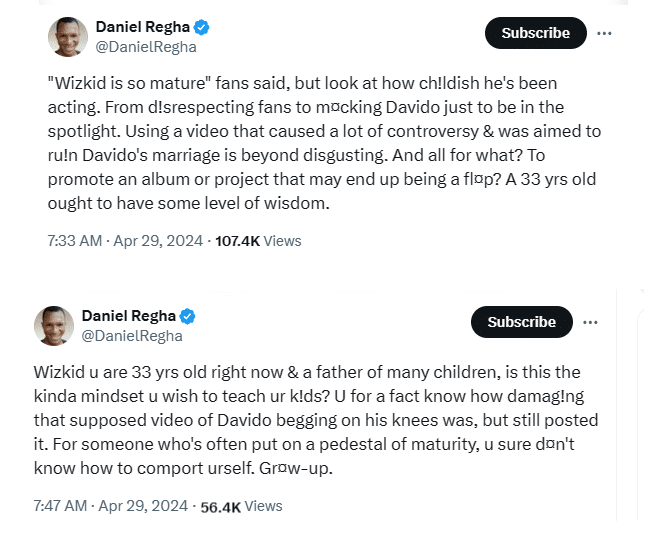Open the Daniel Regha name link in the second post

pyautogui.click(x=128, y=316)
